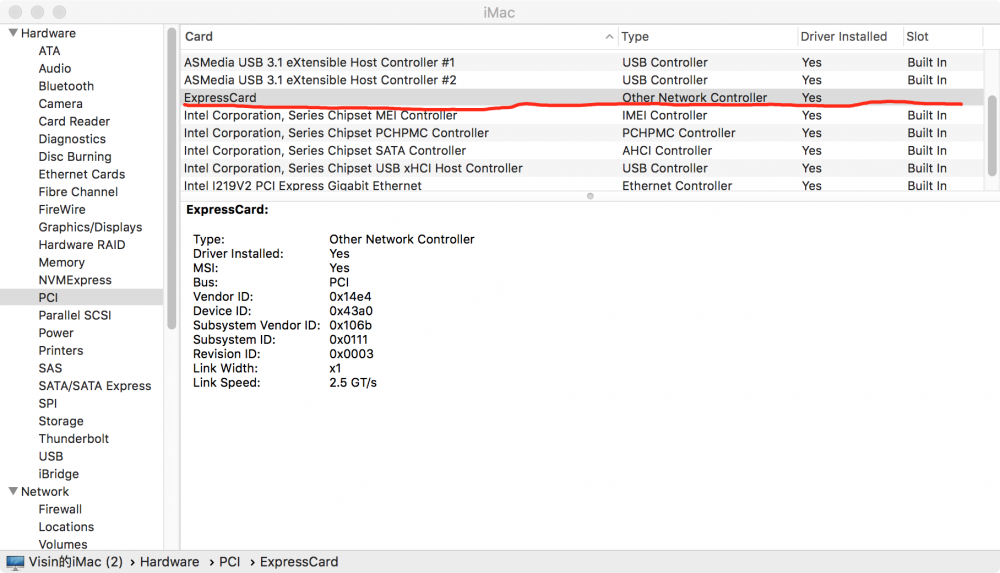
Task: Click AHCI Controller type cell
Action: click(x=667, y=151)
